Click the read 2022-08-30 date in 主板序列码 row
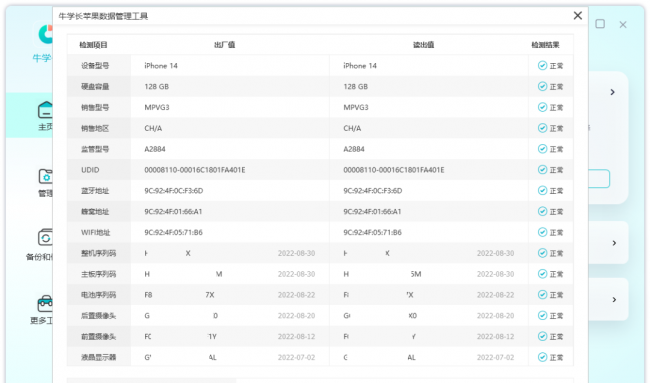The image size is (650, 383). [x=495, y=274]
